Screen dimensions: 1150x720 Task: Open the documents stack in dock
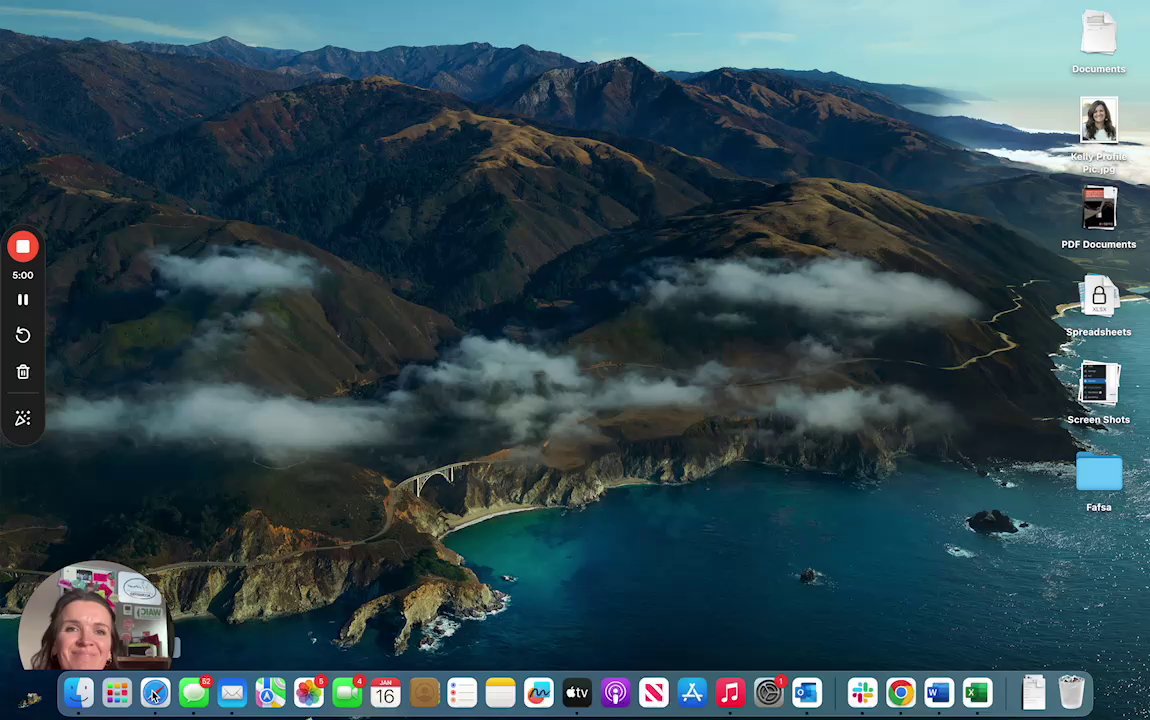pos(1033,692)
